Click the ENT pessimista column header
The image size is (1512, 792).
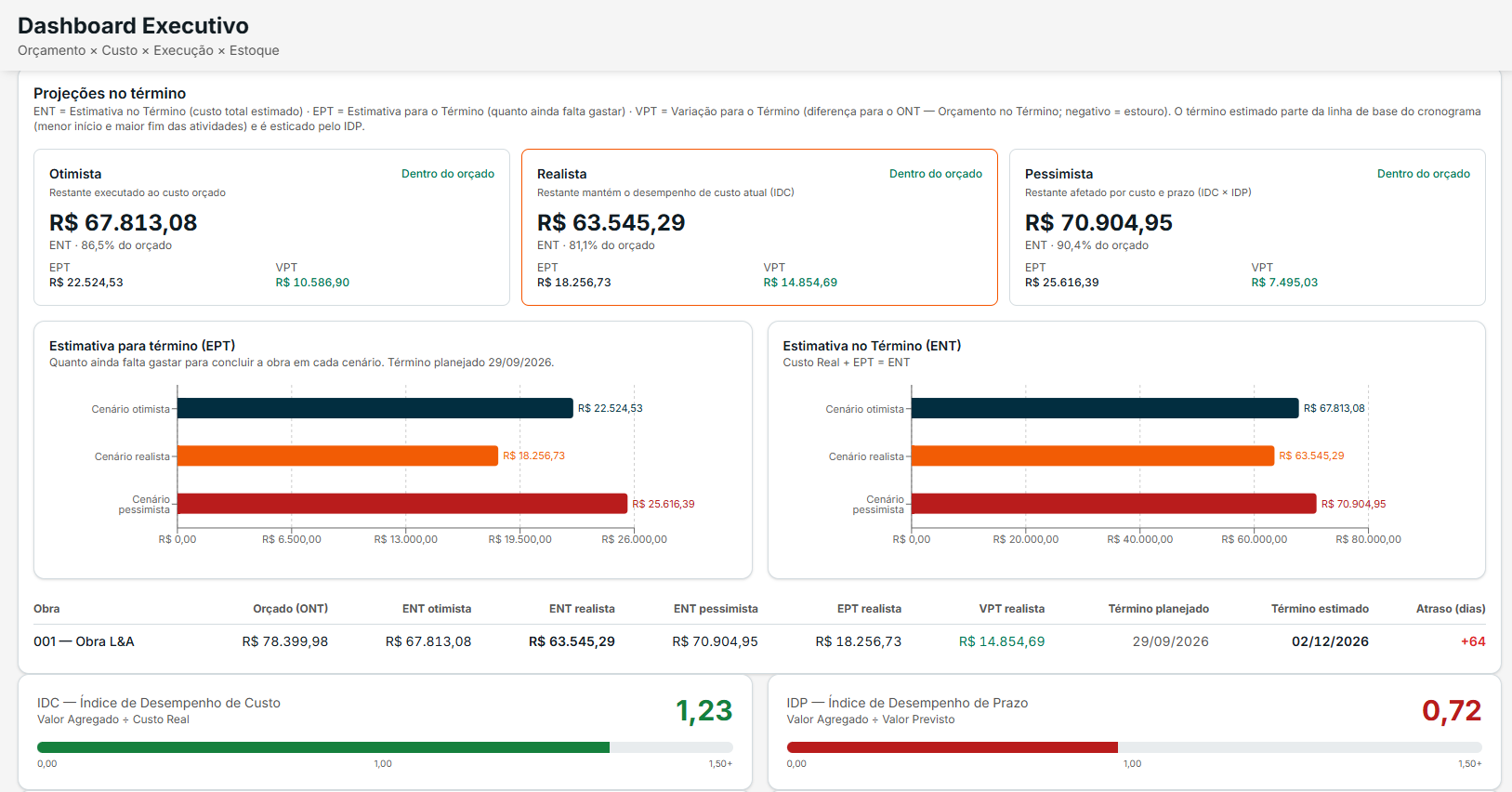point(716,609)
